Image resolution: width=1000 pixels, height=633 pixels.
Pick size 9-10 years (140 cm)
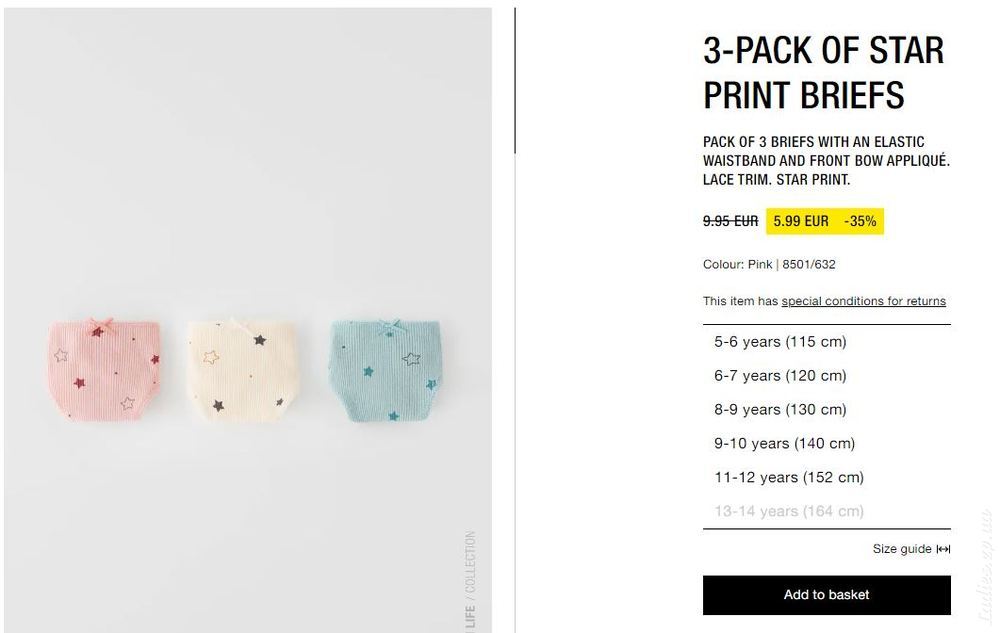point(827,443)
